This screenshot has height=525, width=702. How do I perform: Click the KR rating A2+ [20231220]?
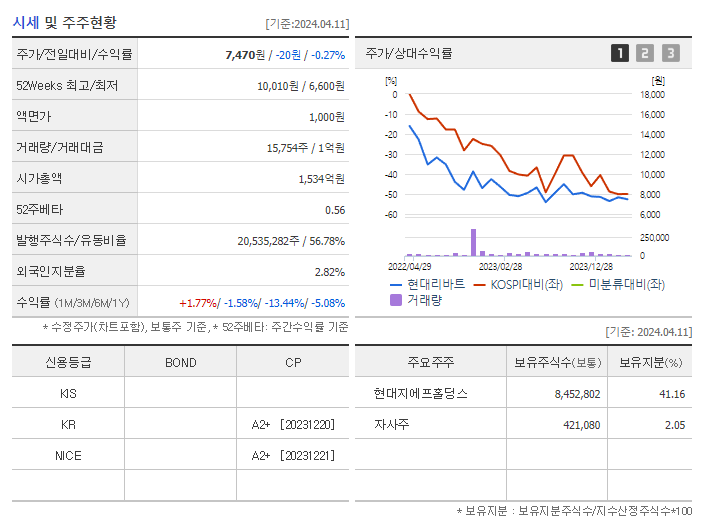(293, 424)
